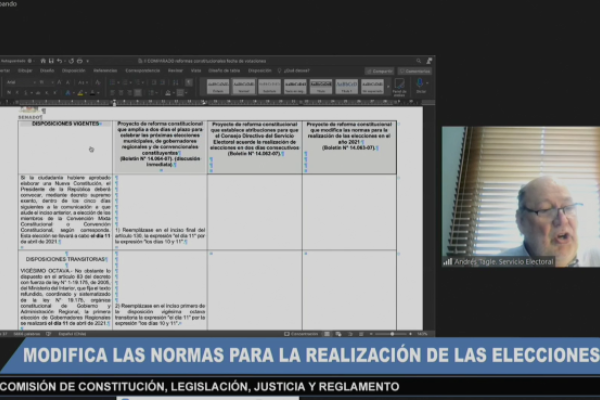600x400 pixels.
Task: Click the numbered list icon
Action: tap(126, 82)
